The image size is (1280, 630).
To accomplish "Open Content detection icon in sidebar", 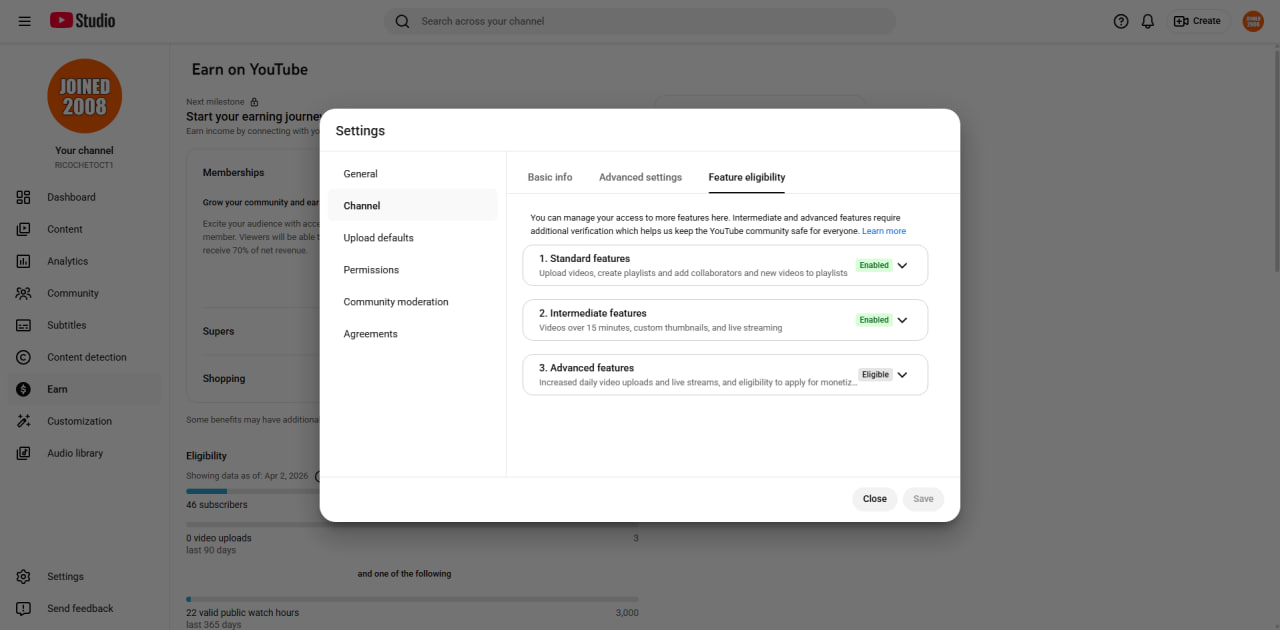I will click(24, 357).
